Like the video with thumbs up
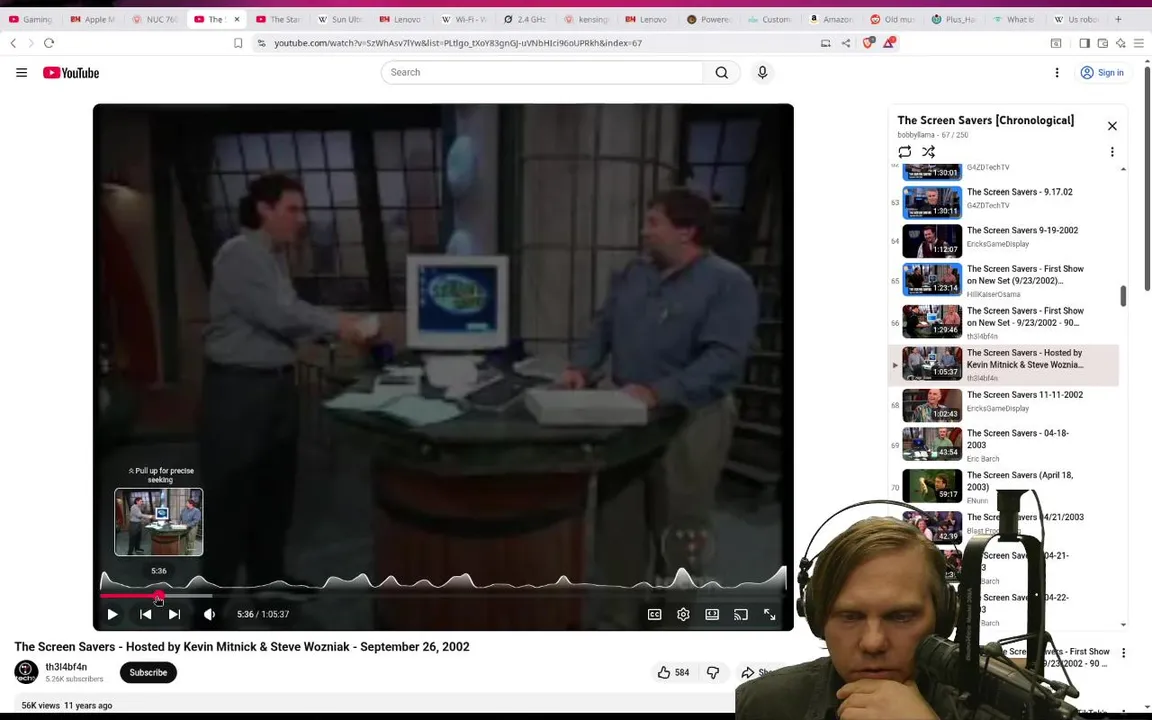The height and width of the screenshot is (720, 1152). [x=674, y=672]
